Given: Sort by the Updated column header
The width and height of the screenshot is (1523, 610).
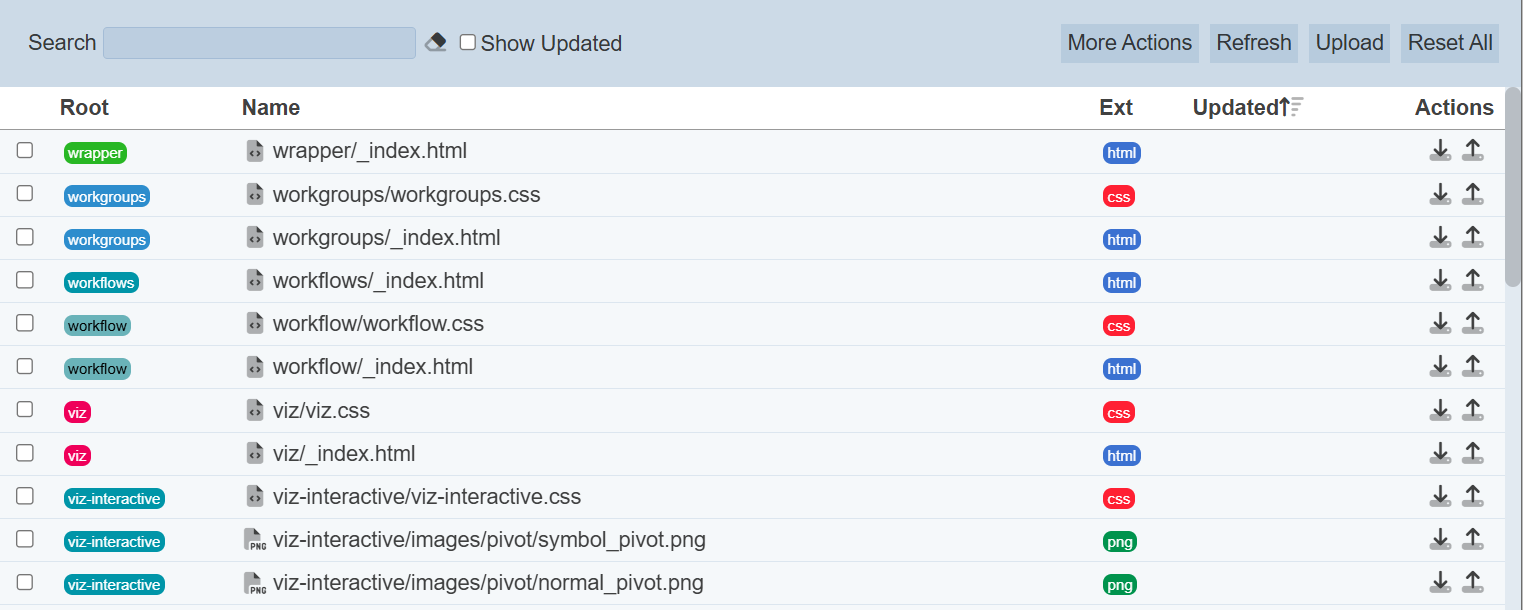Looking at the screenshot, I should [1236, 107].
